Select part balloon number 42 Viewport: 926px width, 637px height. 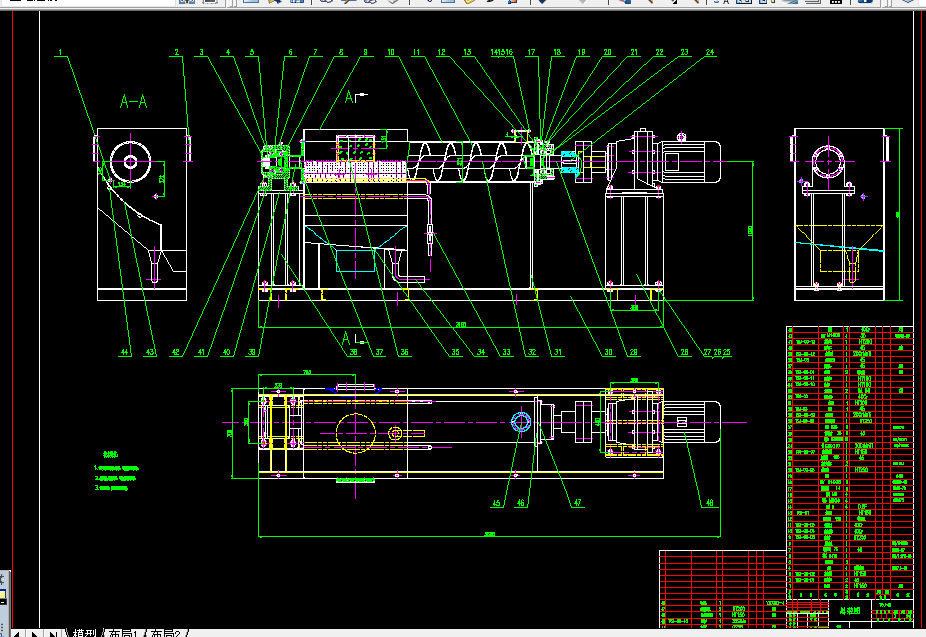pyautogui.click(x=175, y=352)
